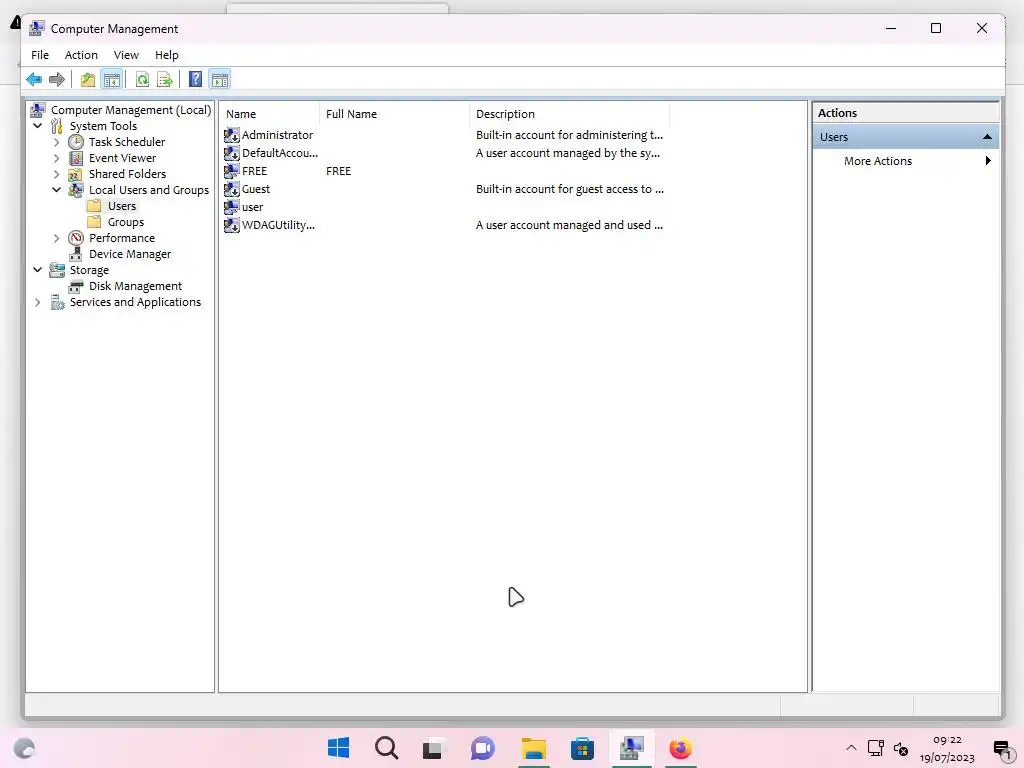Open Microsoft Store from the taskbar
This screenshot has width=1024, height=768.
[582, 748]
